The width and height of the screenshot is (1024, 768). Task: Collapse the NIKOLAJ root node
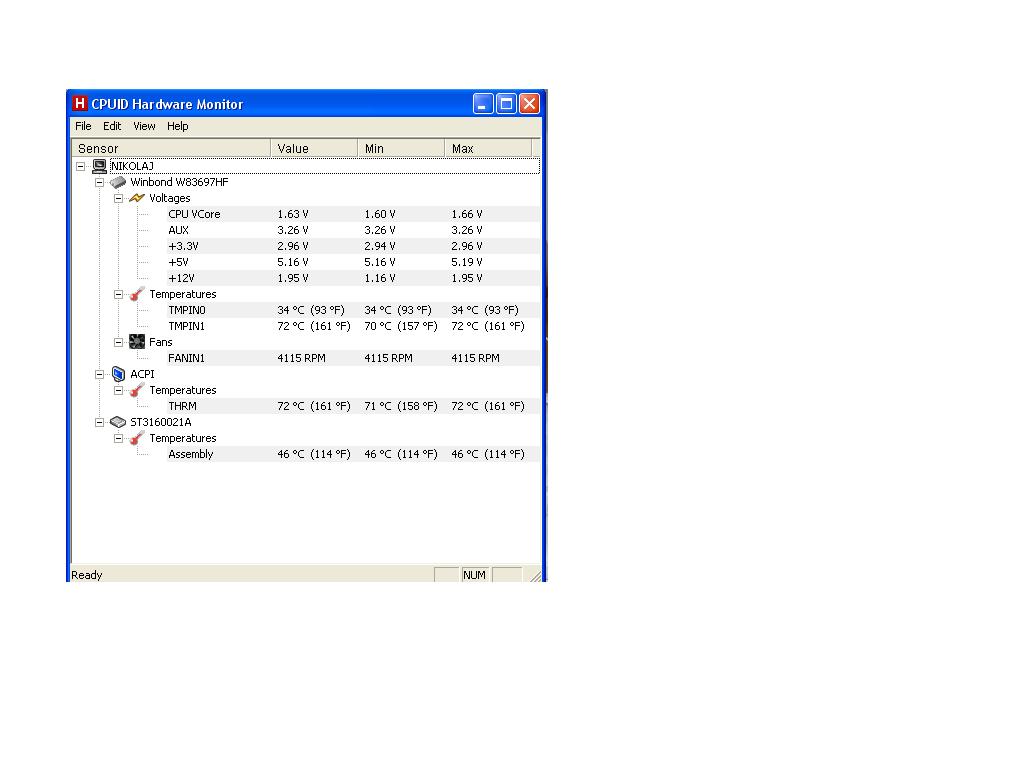click(x=80, y=167)
